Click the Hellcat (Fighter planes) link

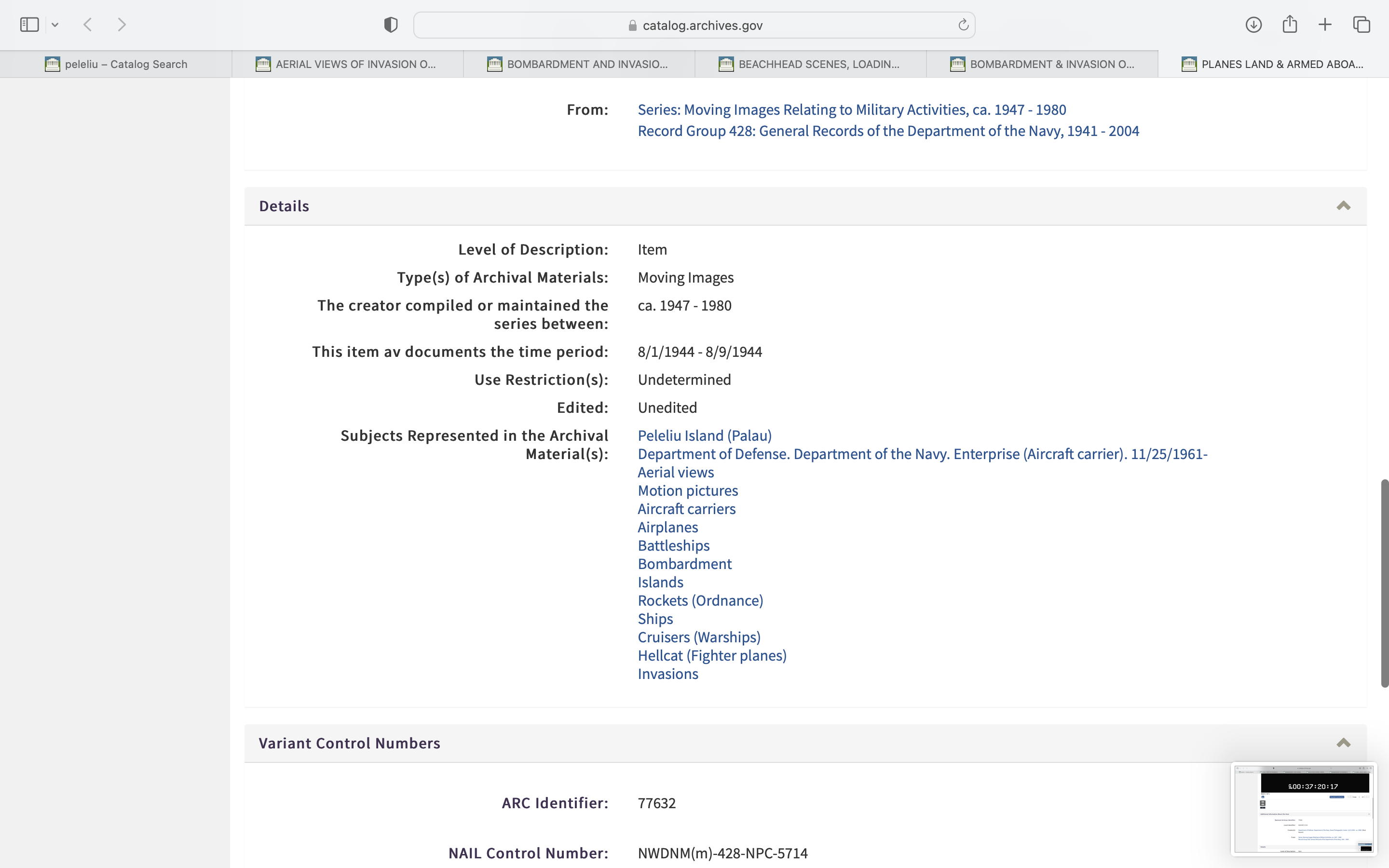[712, 656]
